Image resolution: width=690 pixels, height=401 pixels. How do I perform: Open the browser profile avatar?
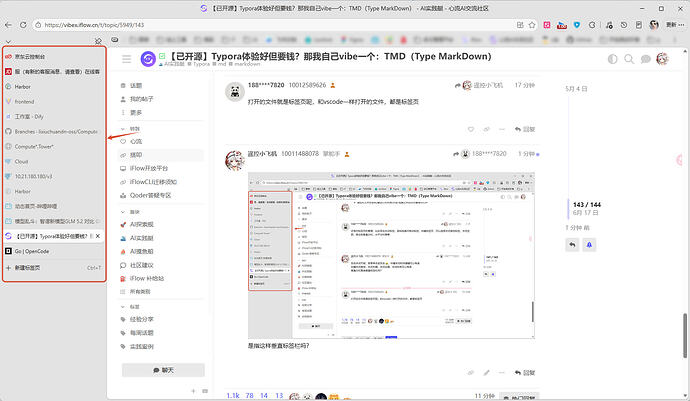pos(654,25)
